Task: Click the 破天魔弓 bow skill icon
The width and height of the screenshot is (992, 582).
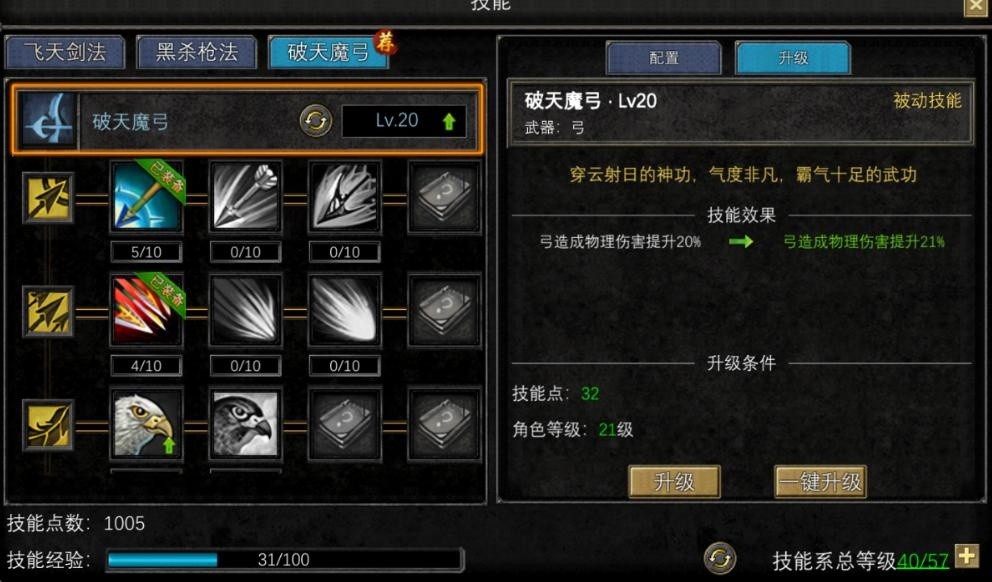Action: [x=48, y=120]
